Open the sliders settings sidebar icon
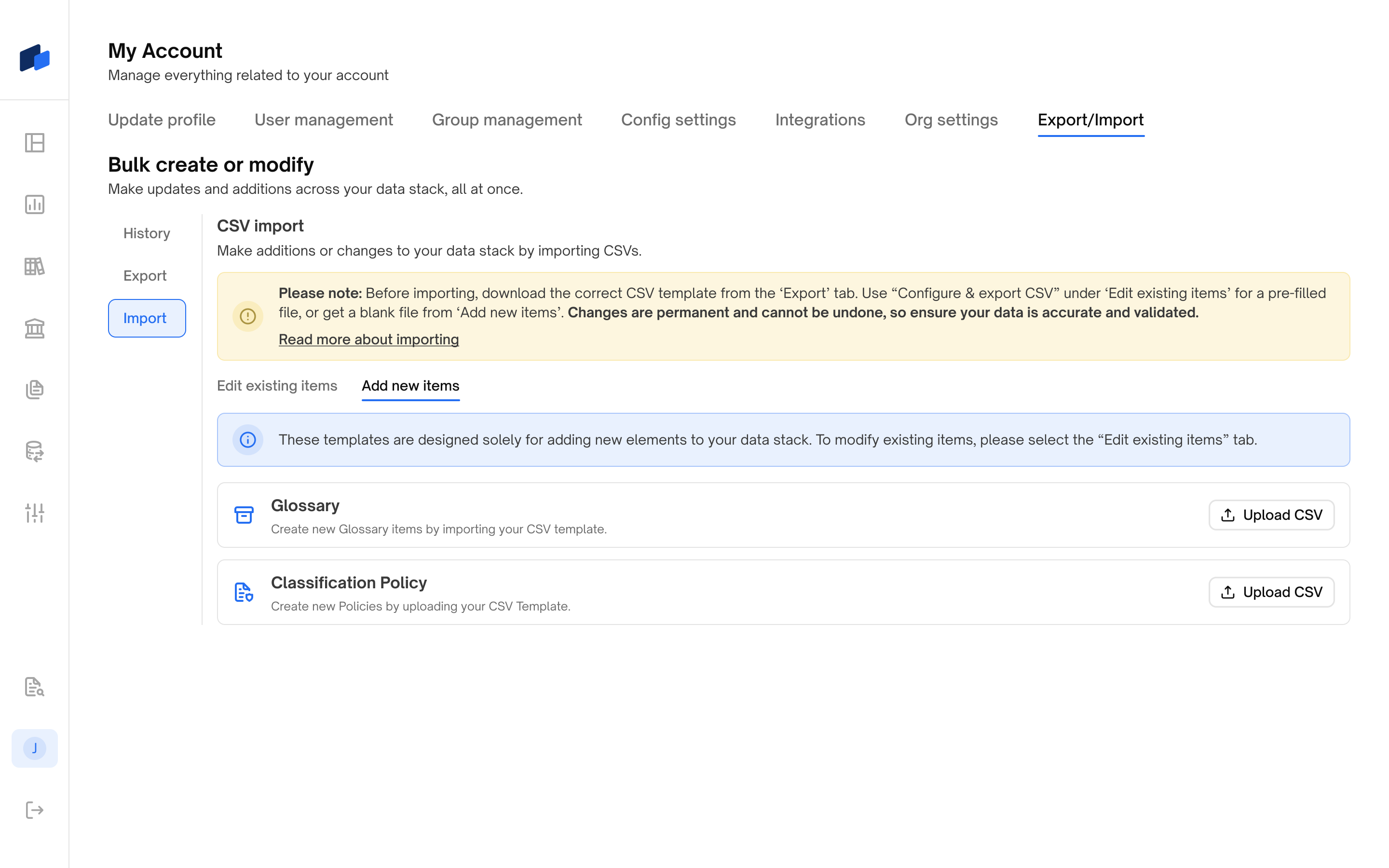 34,513
